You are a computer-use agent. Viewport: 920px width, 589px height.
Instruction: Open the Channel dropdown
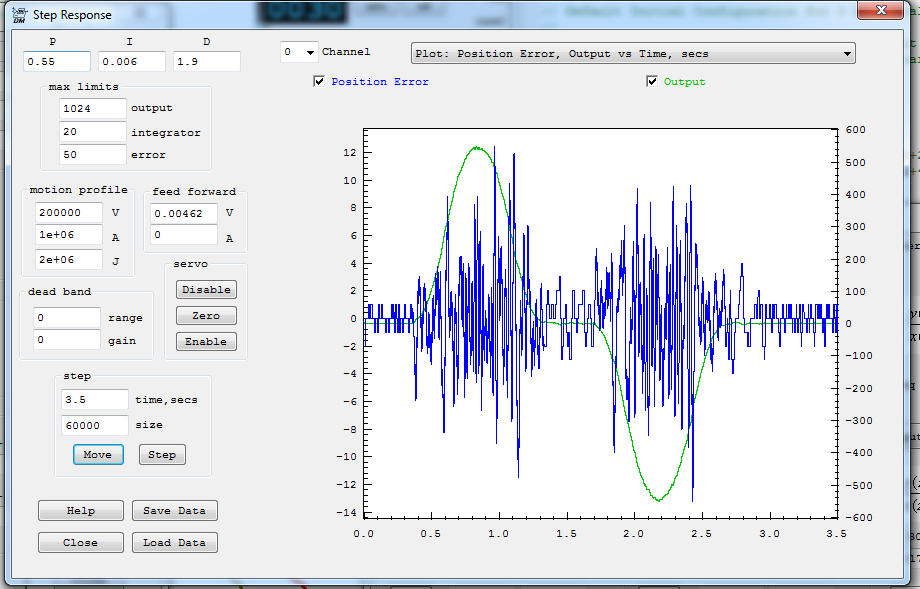pos(299,52)
